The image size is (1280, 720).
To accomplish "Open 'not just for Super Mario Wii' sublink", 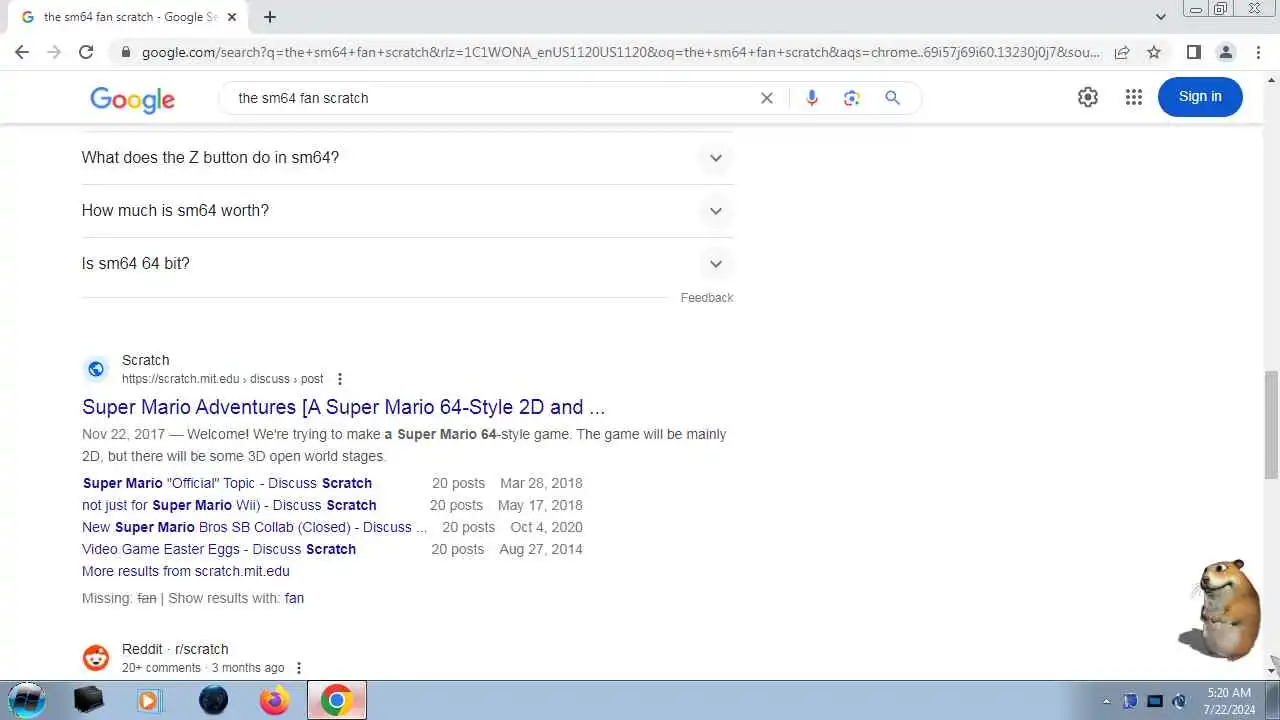I will 229,505.
